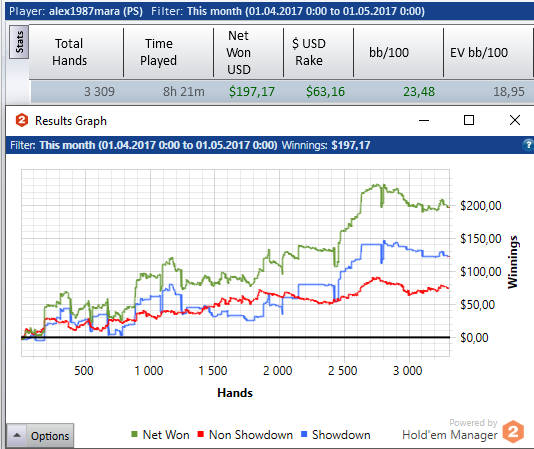Click the Hands axis title

tap(235, 393)
